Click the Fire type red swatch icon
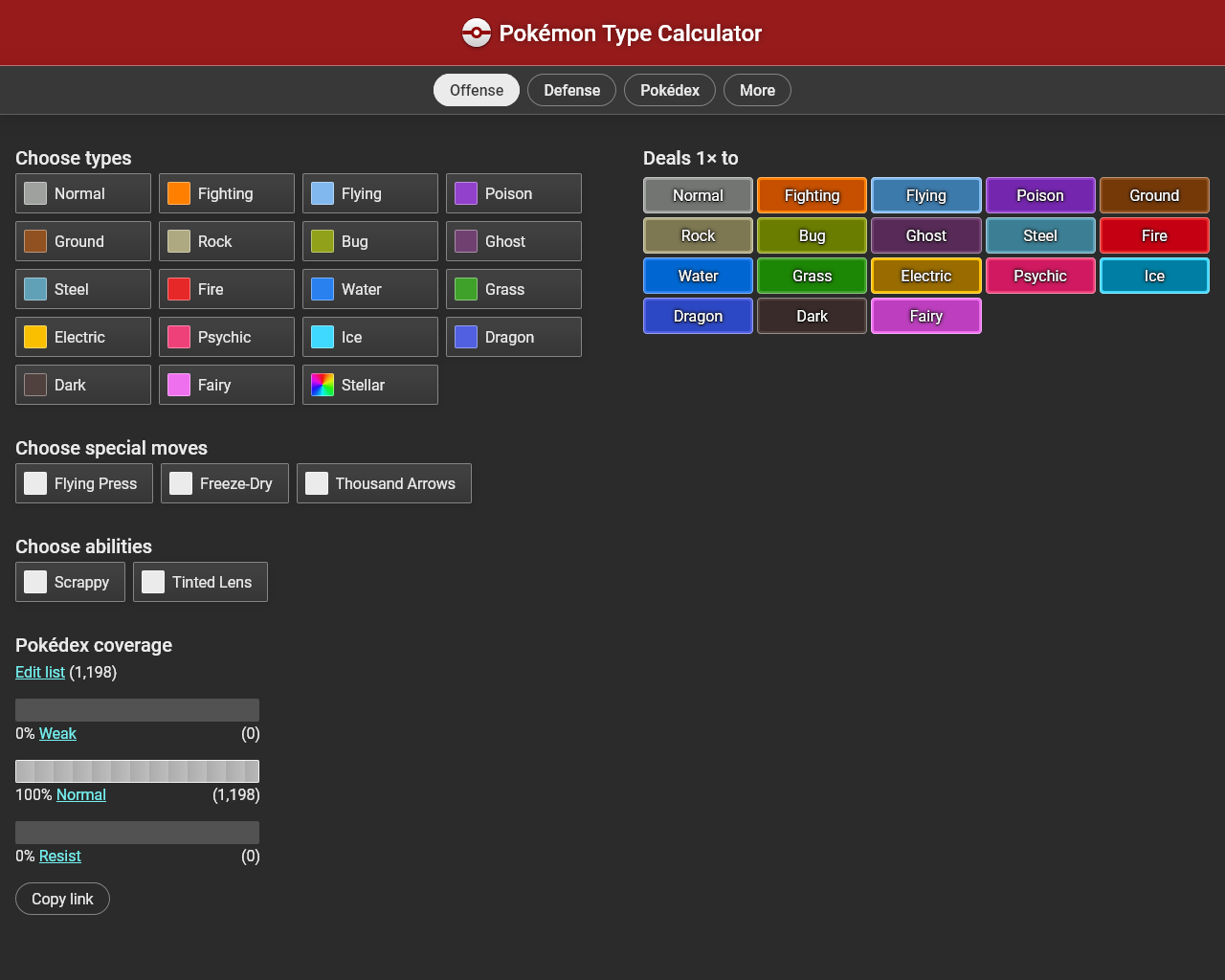1225x980 pixels. 179,289
